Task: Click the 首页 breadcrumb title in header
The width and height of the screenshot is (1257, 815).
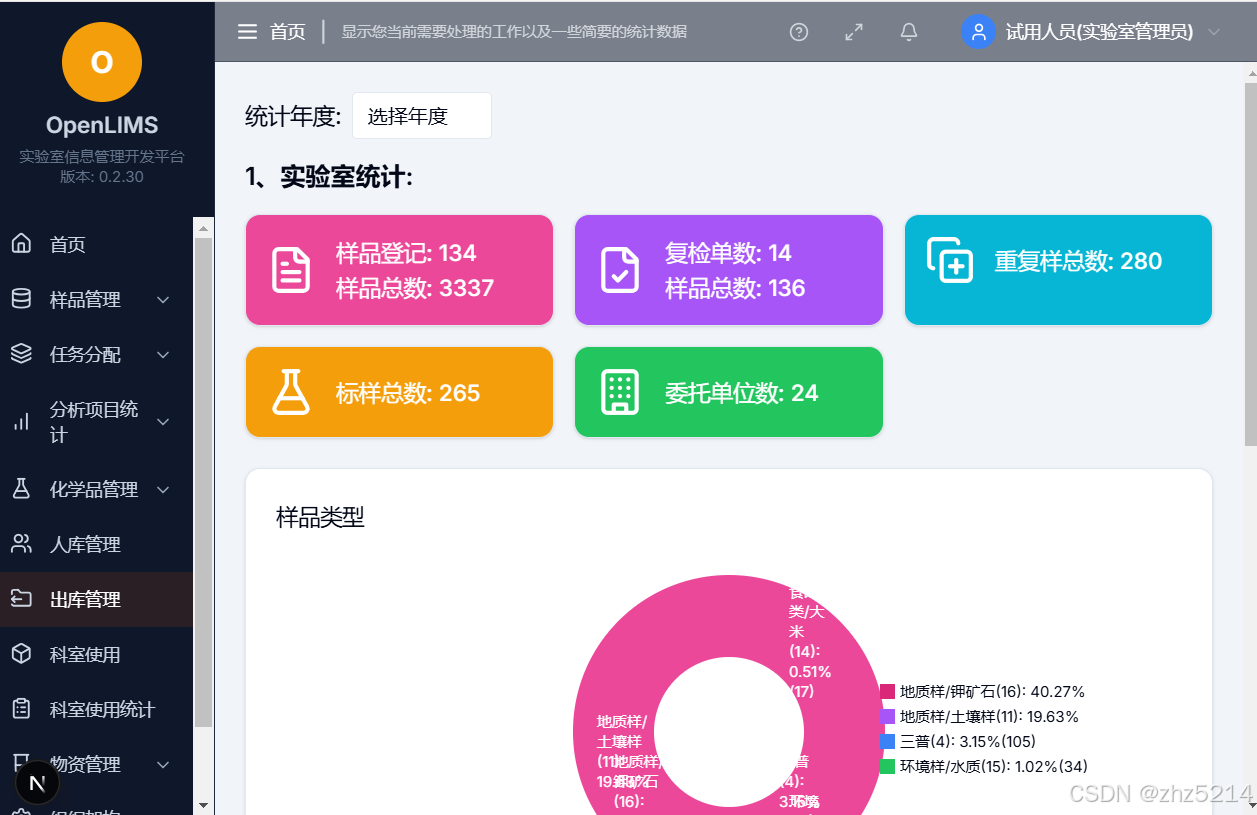Action: (x=288, y=32)
